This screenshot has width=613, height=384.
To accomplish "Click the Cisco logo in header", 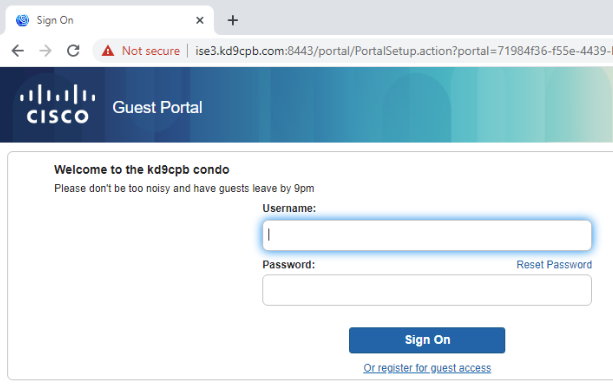I will tap(58, 104).
